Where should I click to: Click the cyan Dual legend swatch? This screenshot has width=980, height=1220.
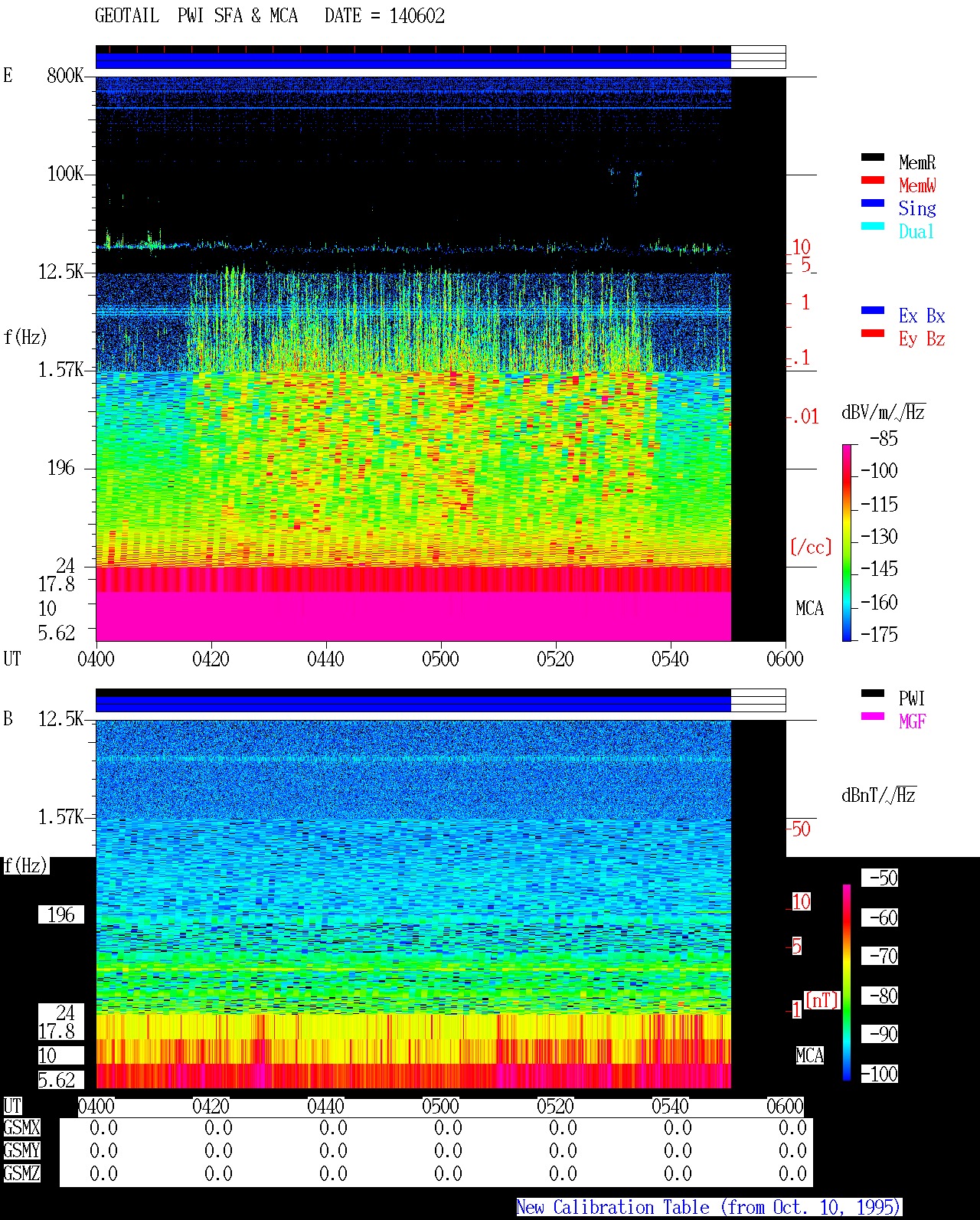click(873, 226)
